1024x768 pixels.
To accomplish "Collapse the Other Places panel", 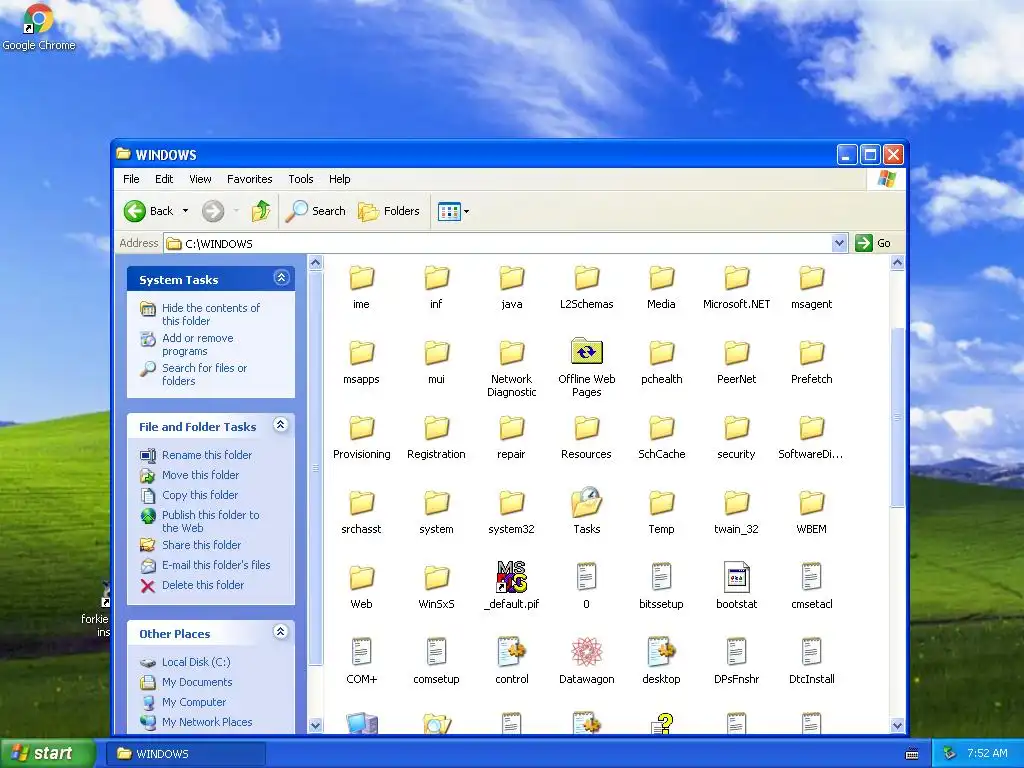I will point(281,632).
